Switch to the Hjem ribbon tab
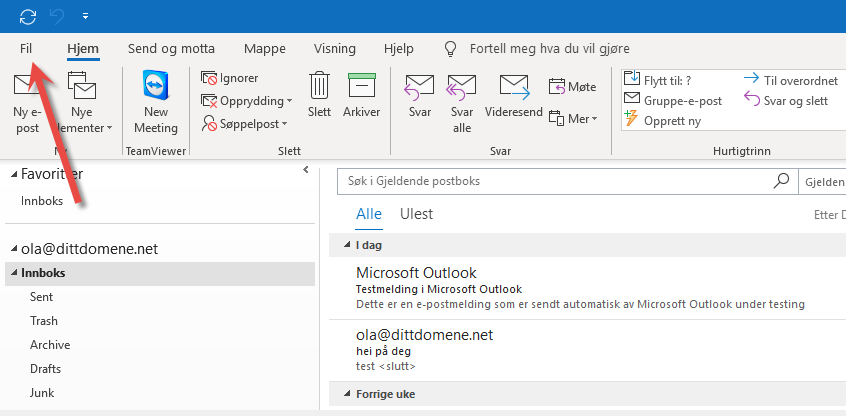This screenshot has height=416, width=846. coord(83,49)
